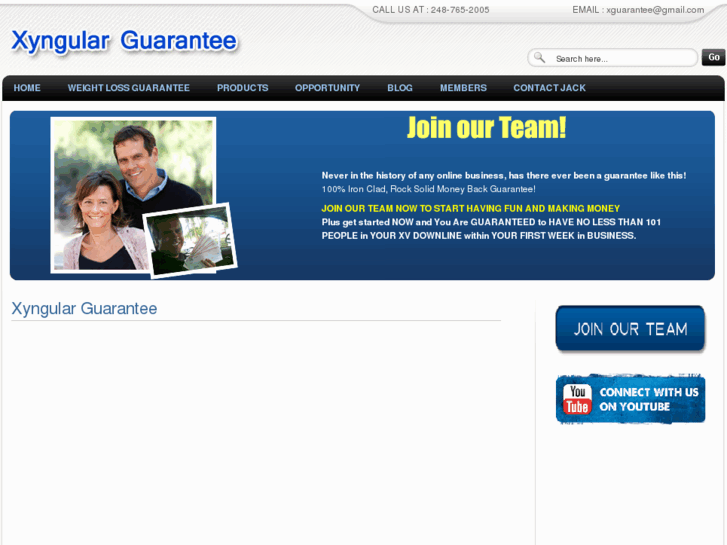The height and width of the screenshot is (545, 727).
Task: Go to the Products menu
Action: click(x=242, y=88)
